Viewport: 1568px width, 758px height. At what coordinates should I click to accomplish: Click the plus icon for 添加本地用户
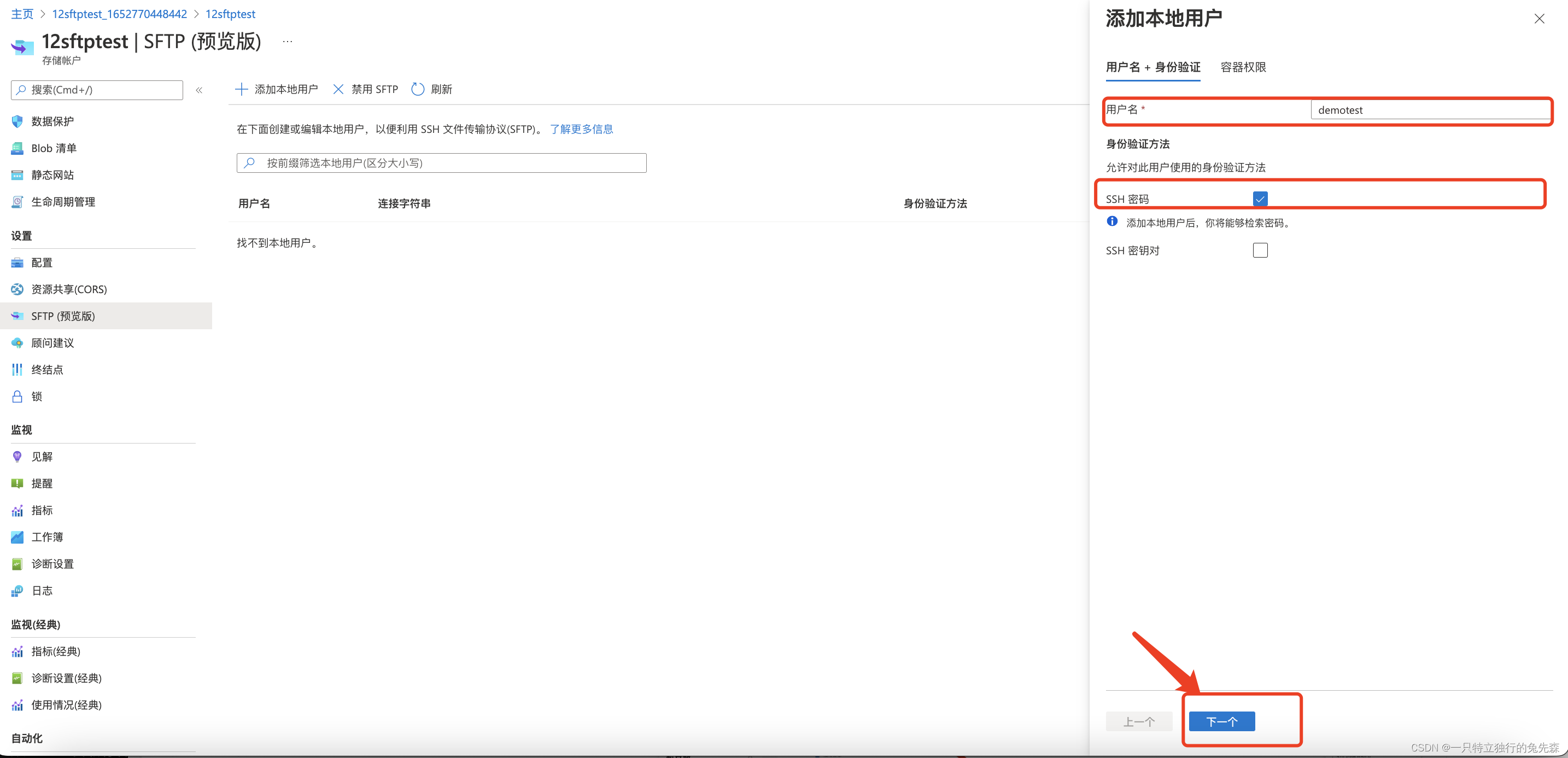point(242,90)
